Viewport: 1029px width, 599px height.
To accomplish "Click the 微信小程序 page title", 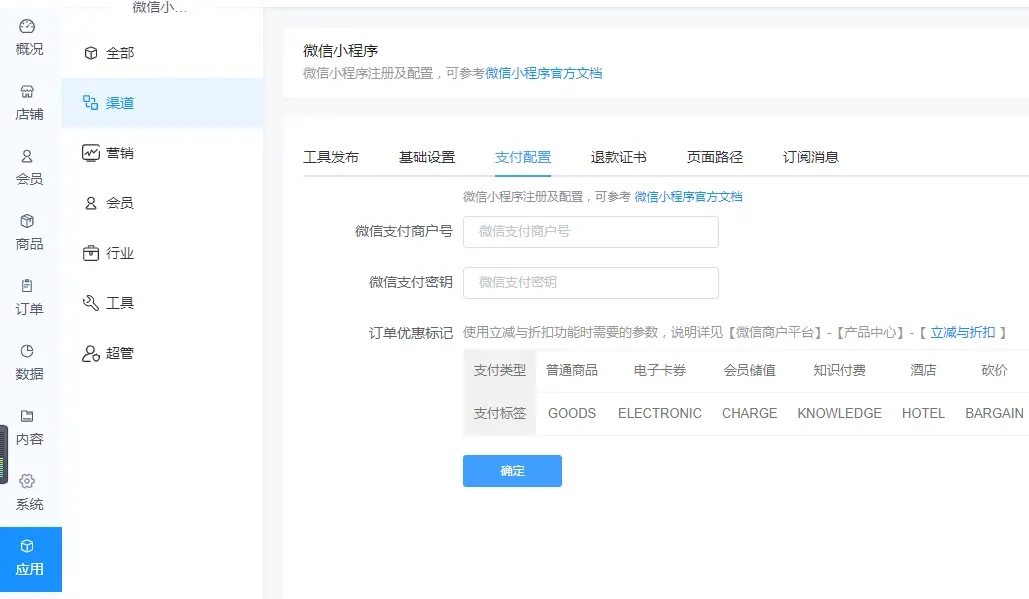I will pos(341,51).
